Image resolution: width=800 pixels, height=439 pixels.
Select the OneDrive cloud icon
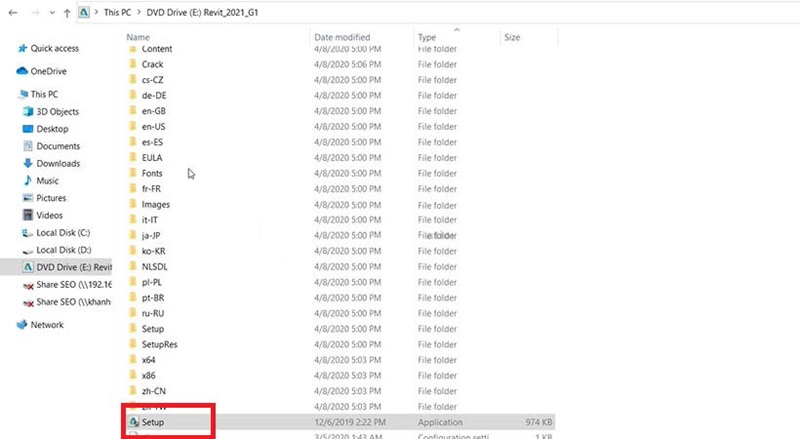[22, 71]
